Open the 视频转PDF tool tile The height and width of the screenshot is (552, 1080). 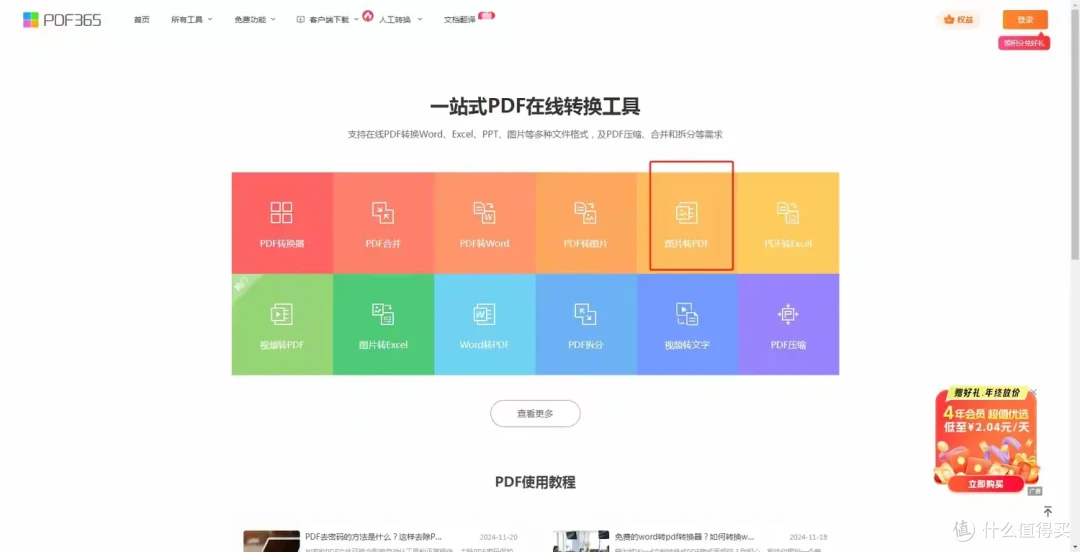[282, 325]
